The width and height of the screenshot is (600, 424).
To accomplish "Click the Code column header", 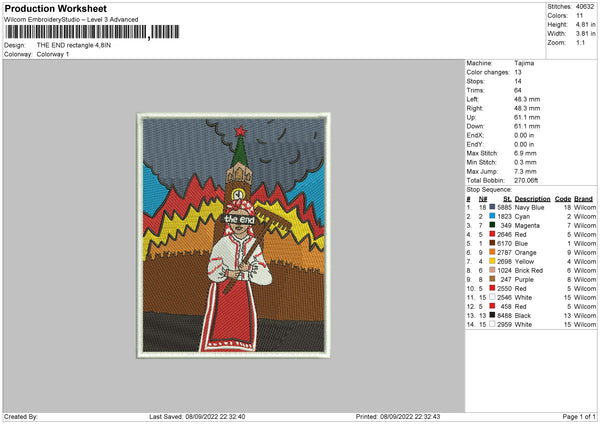I will tap(563, 198).
